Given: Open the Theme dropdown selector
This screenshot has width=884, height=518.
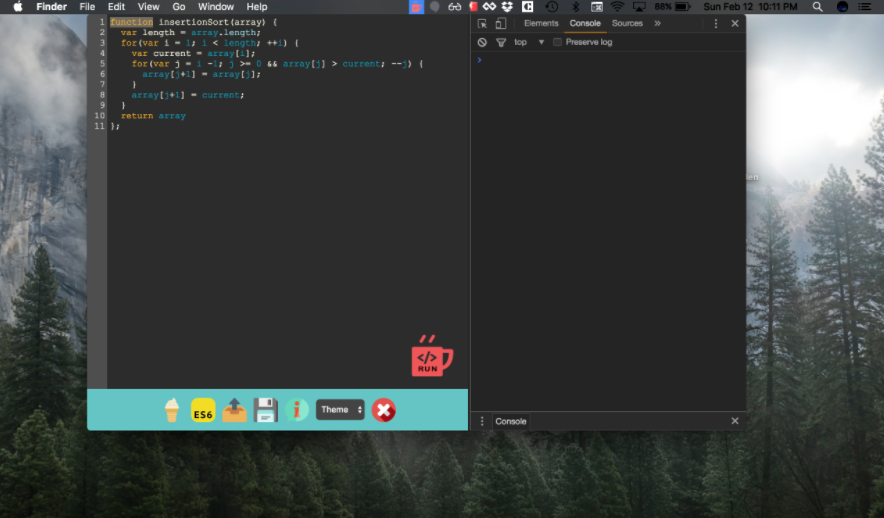Looking at the screenshot, I should (x=340, y=410).
